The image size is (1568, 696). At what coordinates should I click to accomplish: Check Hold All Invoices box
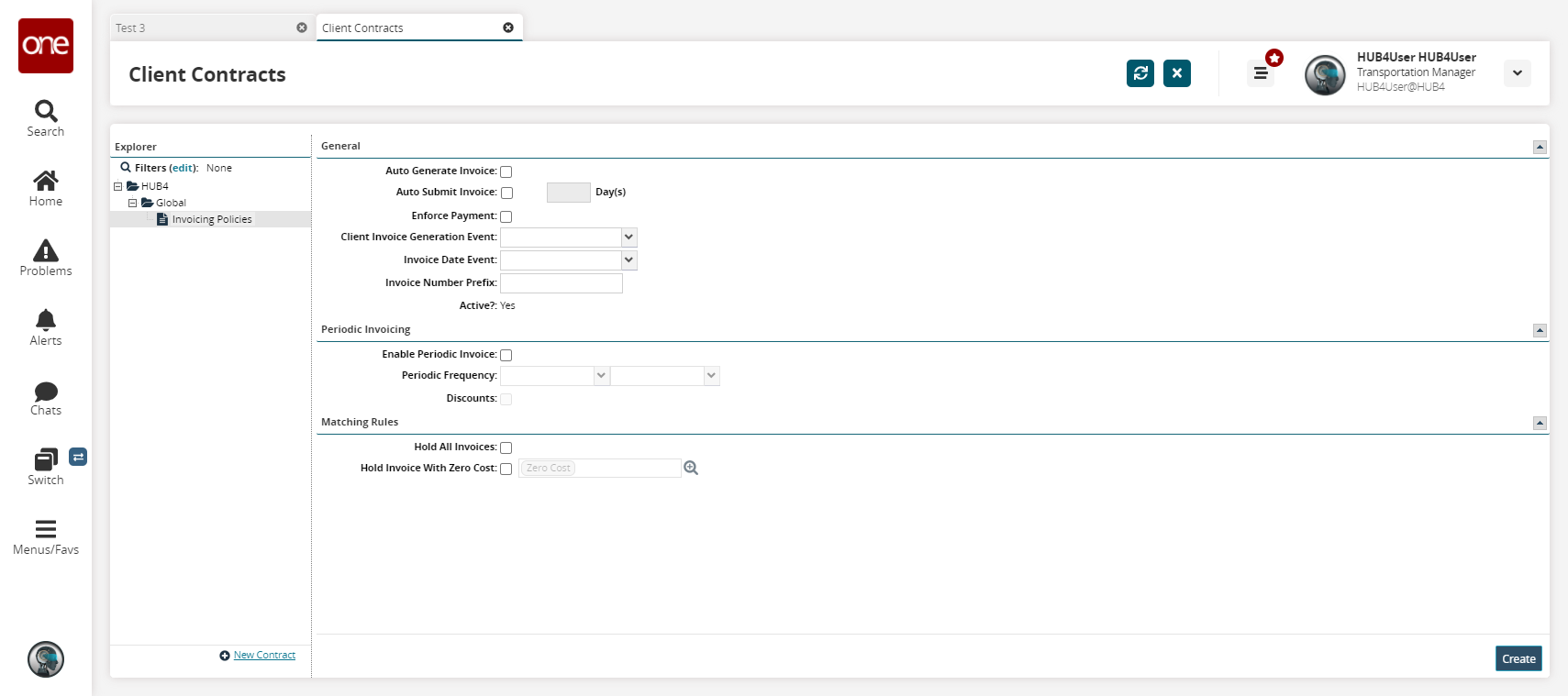(x=506, y=447)
